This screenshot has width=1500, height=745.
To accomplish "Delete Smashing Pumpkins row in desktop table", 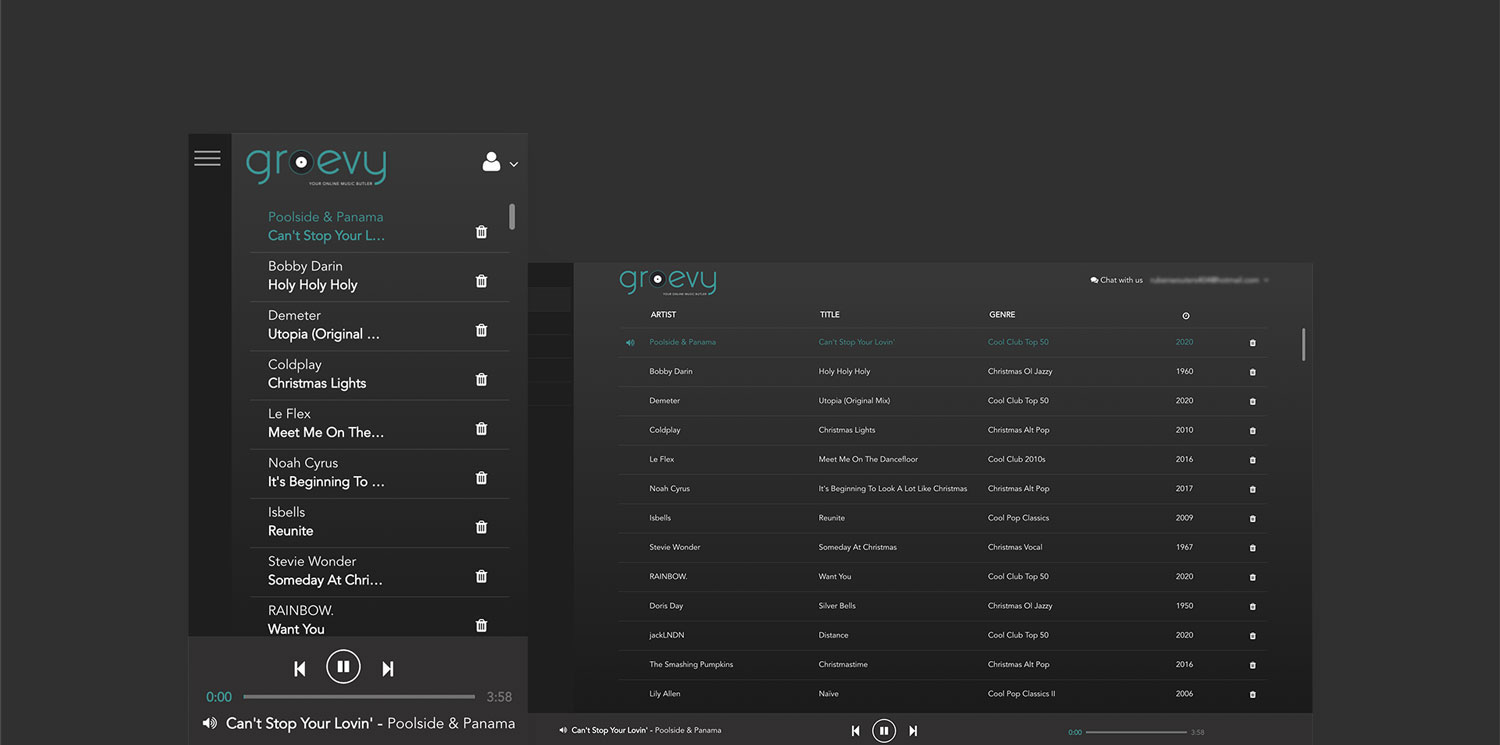I will (x=1253, y=665).
